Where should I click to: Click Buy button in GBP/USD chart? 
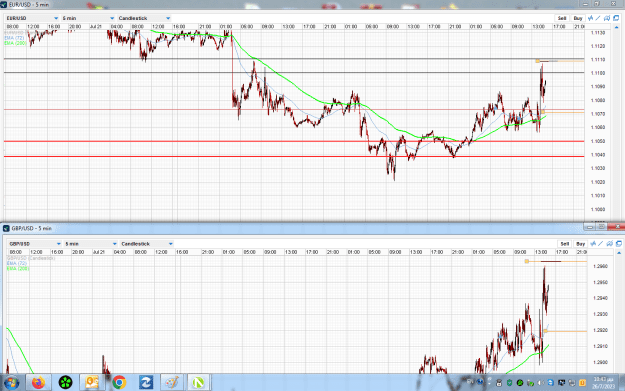click(580, 244)
